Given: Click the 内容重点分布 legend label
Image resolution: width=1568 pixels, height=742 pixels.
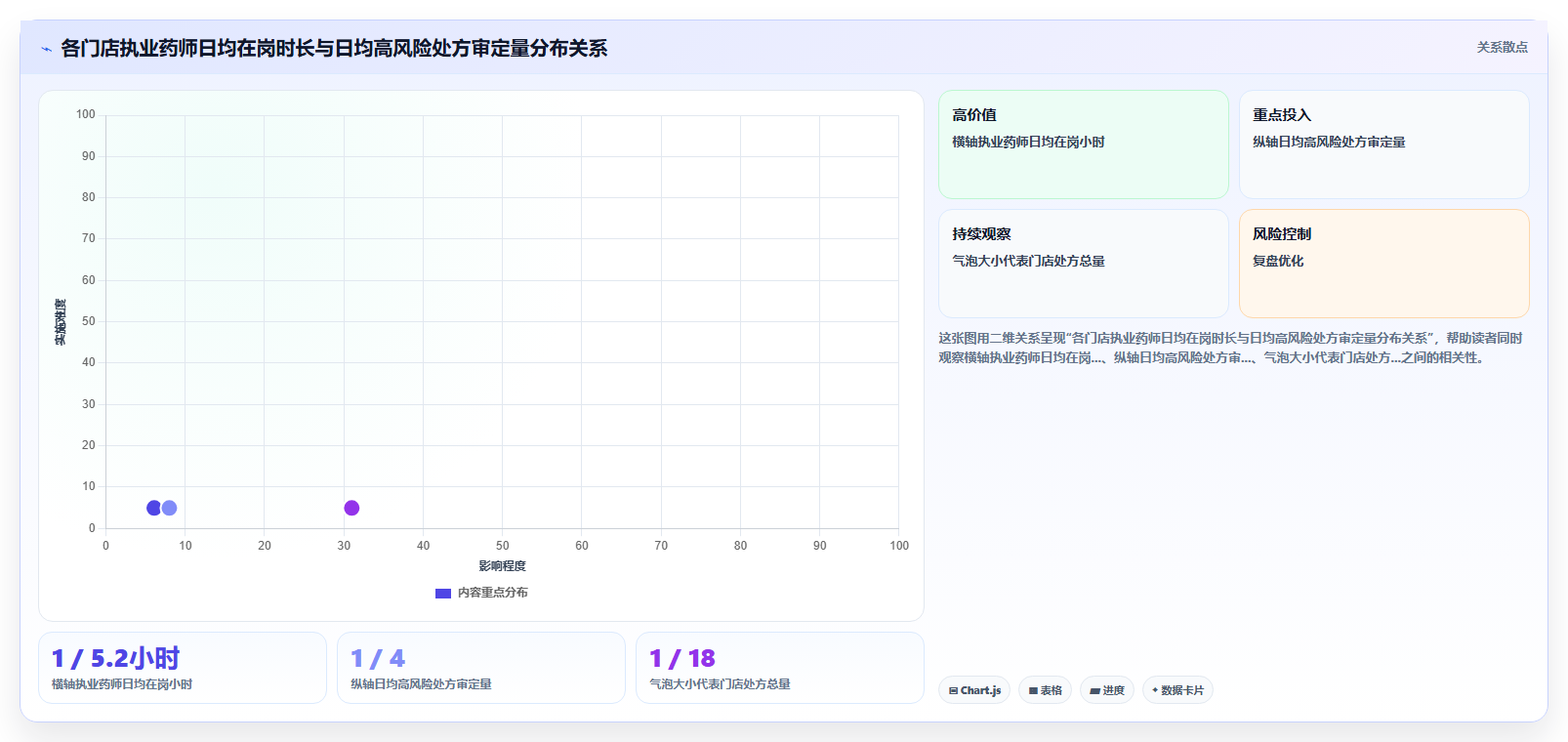Looking at the screenshot, I should point(493,593).
